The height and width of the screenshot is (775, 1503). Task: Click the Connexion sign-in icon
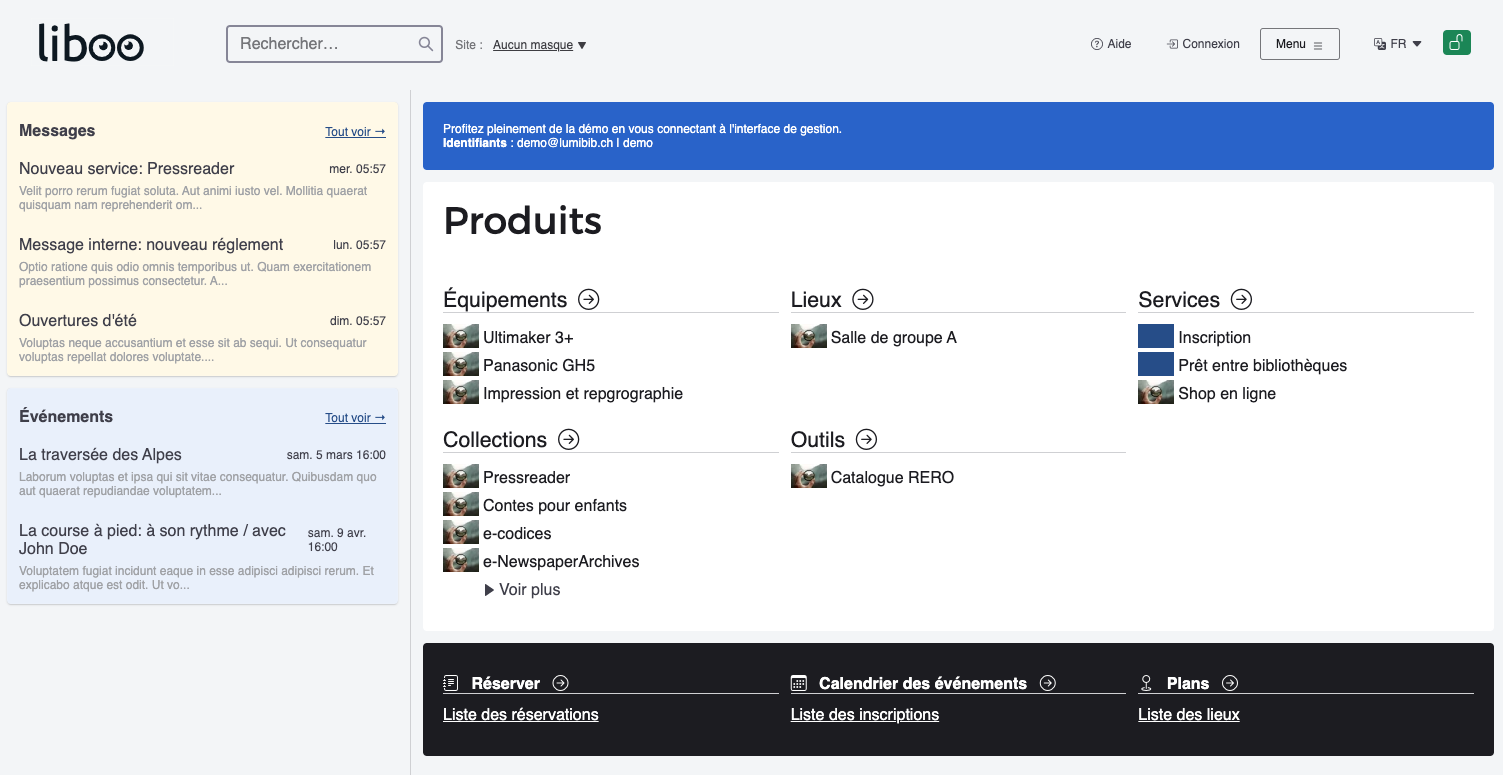[x=1171, y=44]
